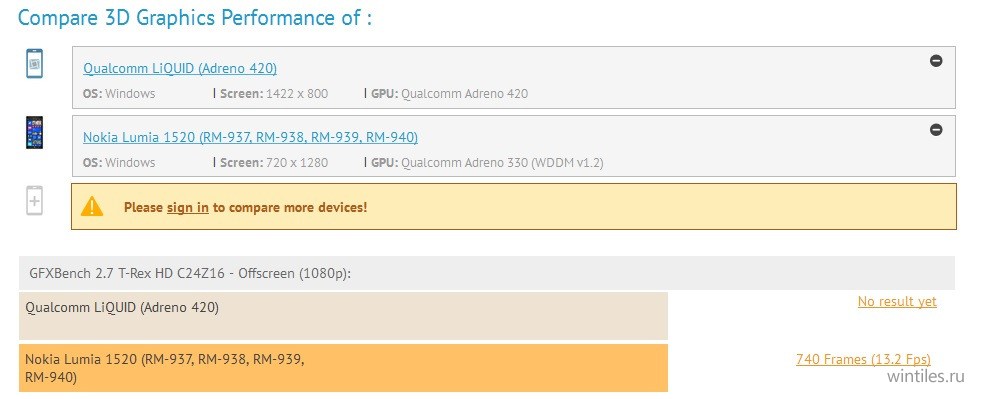Viewport: 982px width, 399px height.
Task: Select the Qualcomm Adreno 420 GPU text
Action: (464, 94)
